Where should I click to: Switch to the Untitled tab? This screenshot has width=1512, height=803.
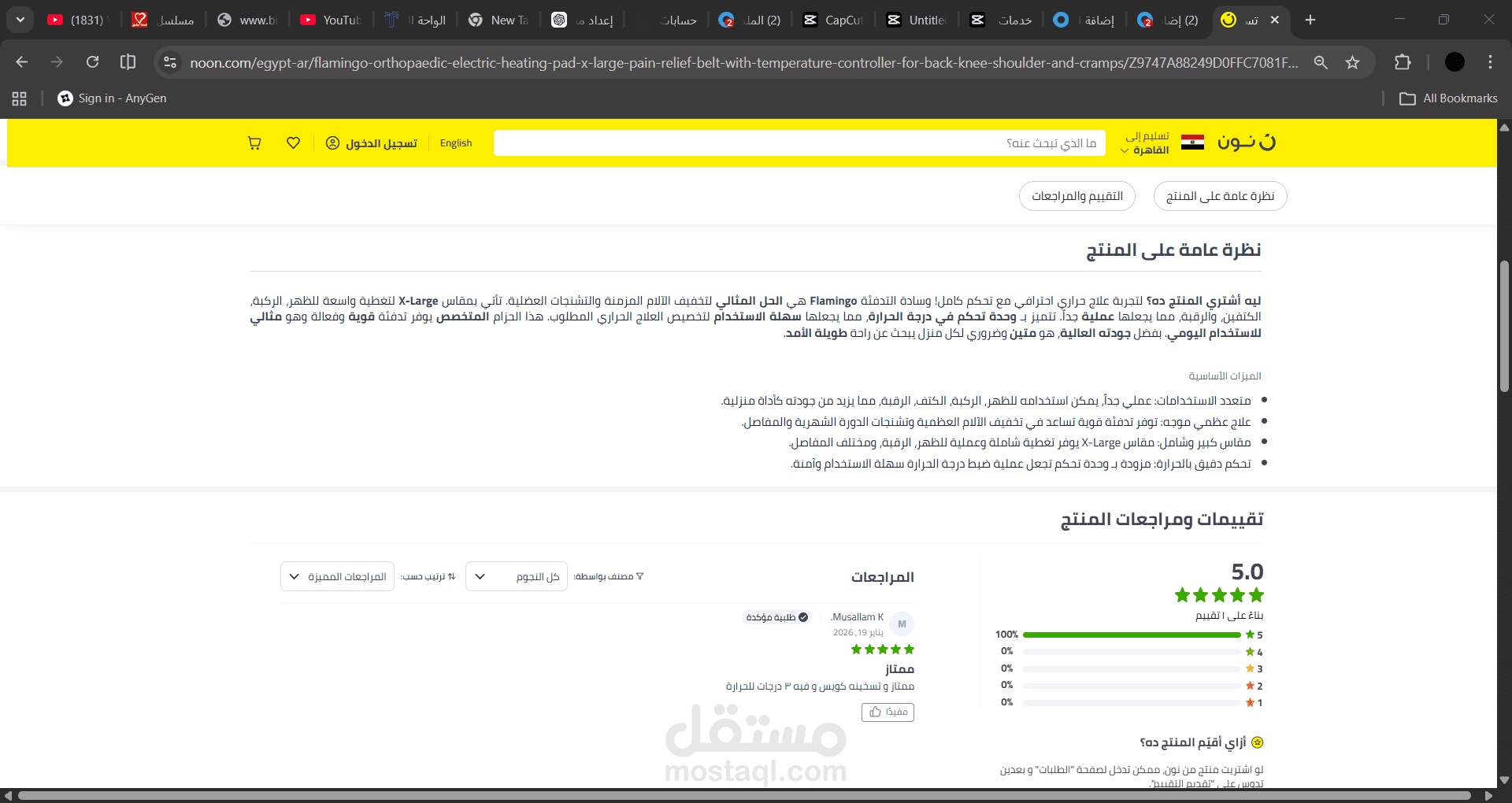(x=917, y=20)
